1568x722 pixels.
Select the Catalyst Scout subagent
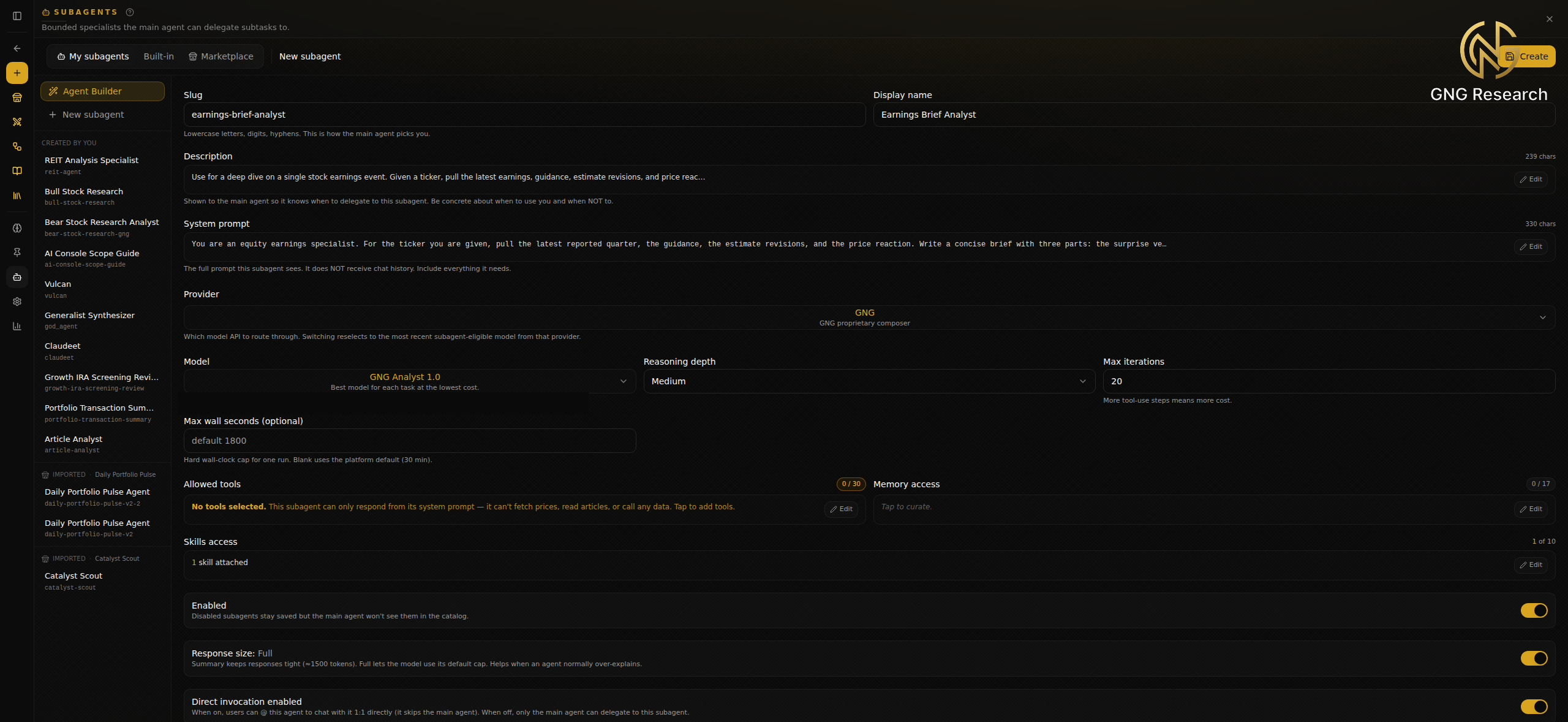coord(102,581)
